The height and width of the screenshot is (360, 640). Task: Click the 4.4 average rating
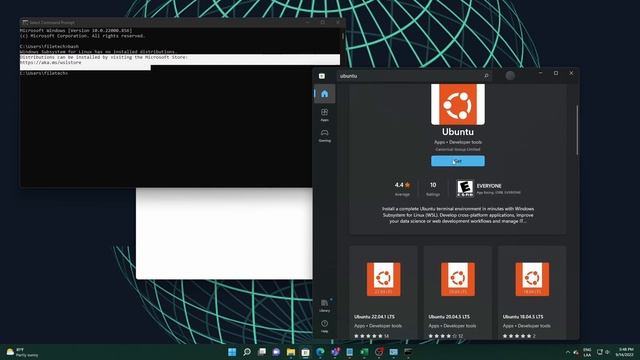(x=402, y=188)
